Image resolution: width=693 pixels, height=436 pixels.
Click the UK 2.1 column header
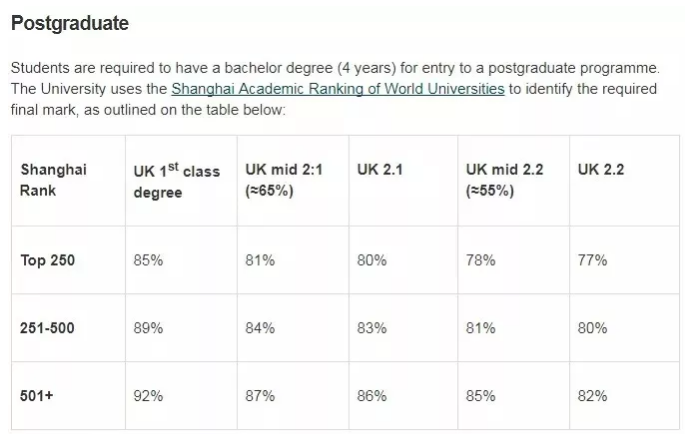coord(379,170)
